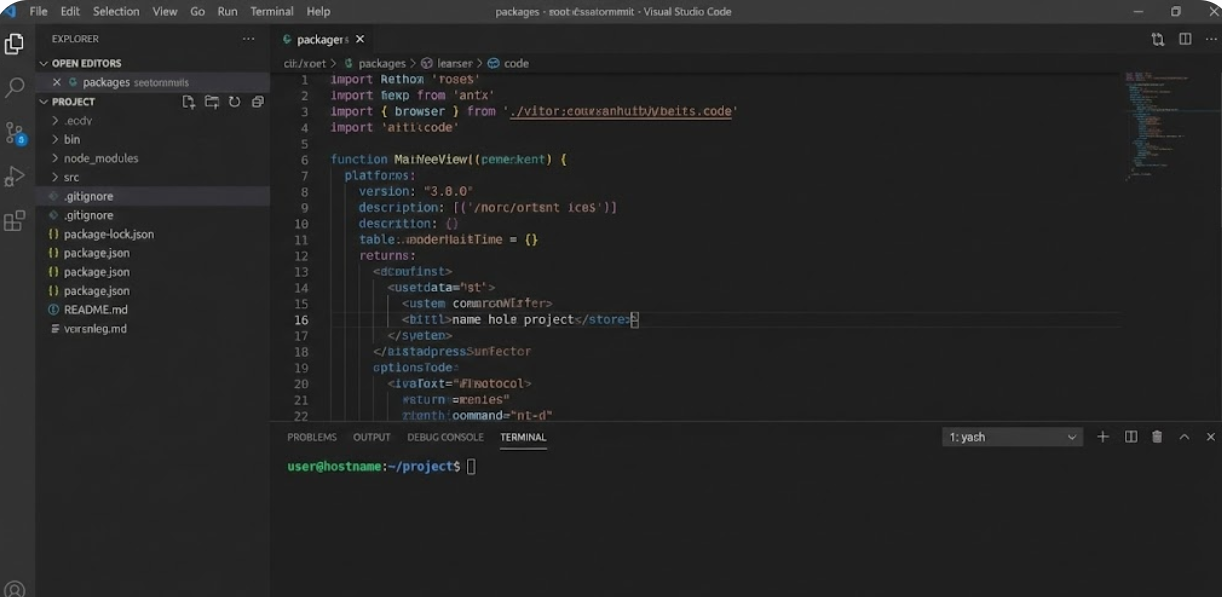1222x597 pixels.
Task: Split the terminal panel
Action: [1131, 437]
